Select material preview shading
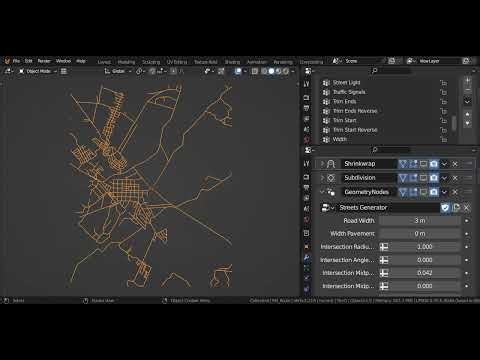This screenshot has height=360, width=480. point(279,71)
